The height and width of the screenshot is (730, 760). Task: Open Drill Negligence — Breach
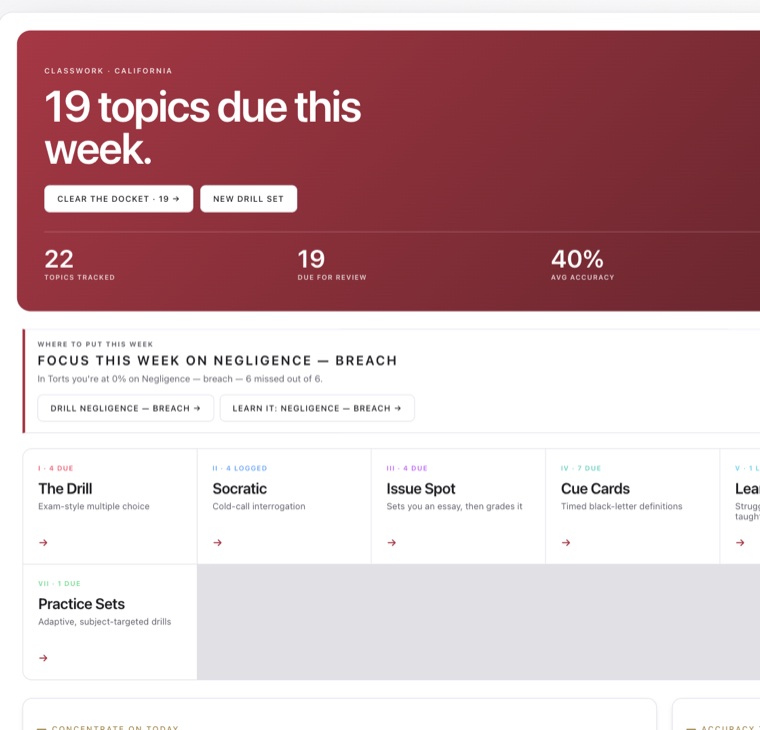126,408
